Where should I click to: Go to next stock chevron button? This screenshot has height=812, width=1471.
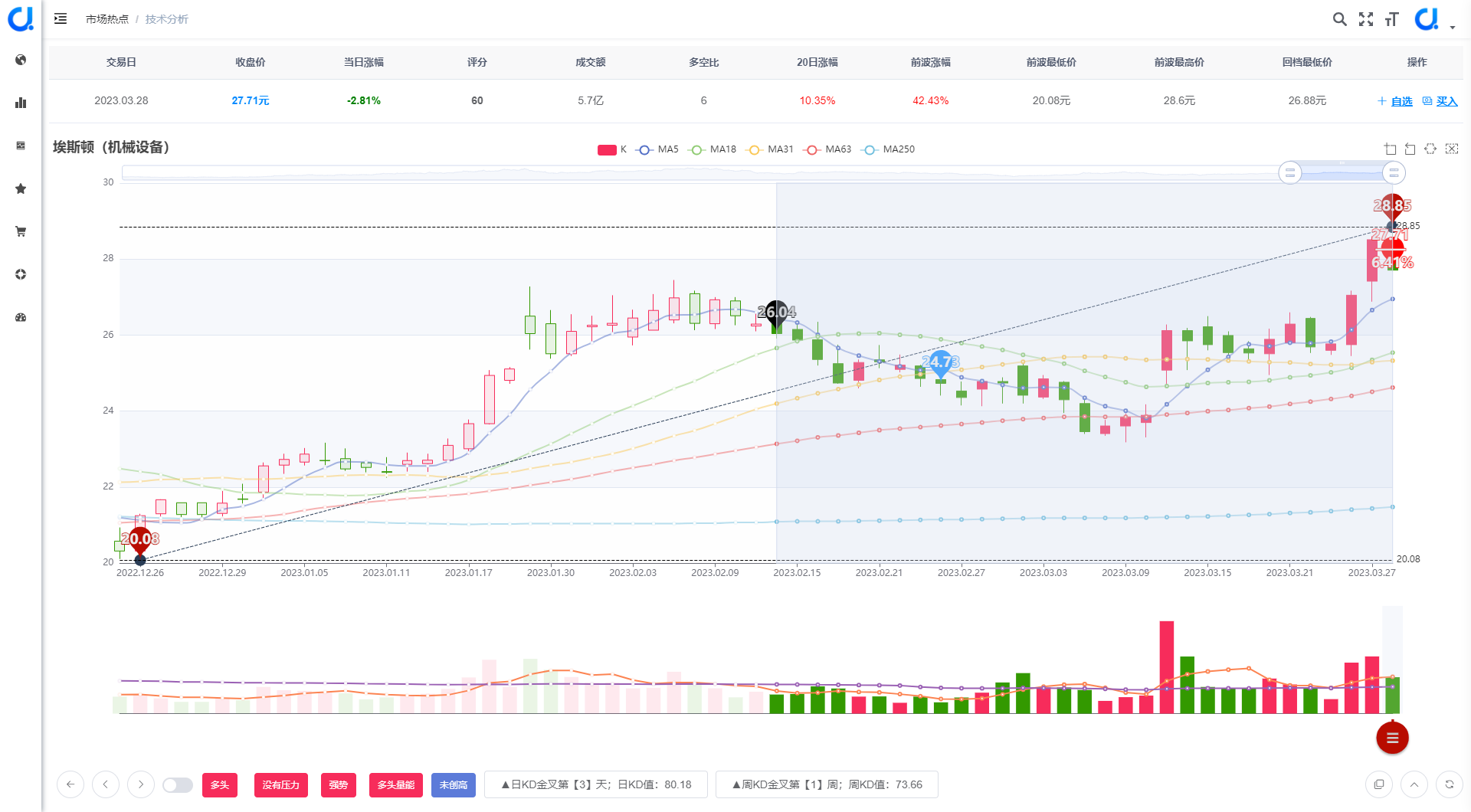pos(141,784)
